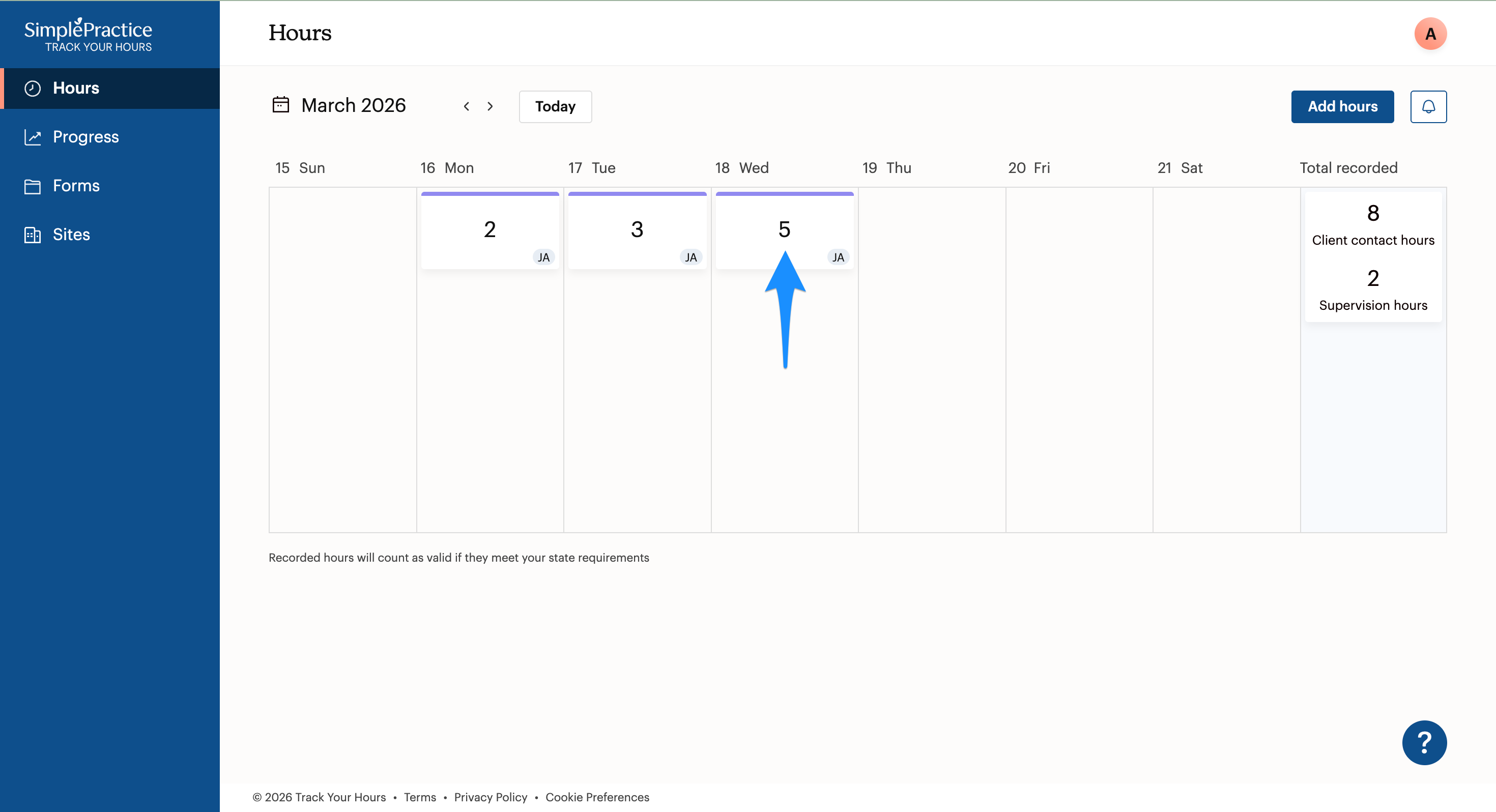1496x812 pixels.
Task: Open Monday's 2 hours entry card
Action: pos(490,230)
